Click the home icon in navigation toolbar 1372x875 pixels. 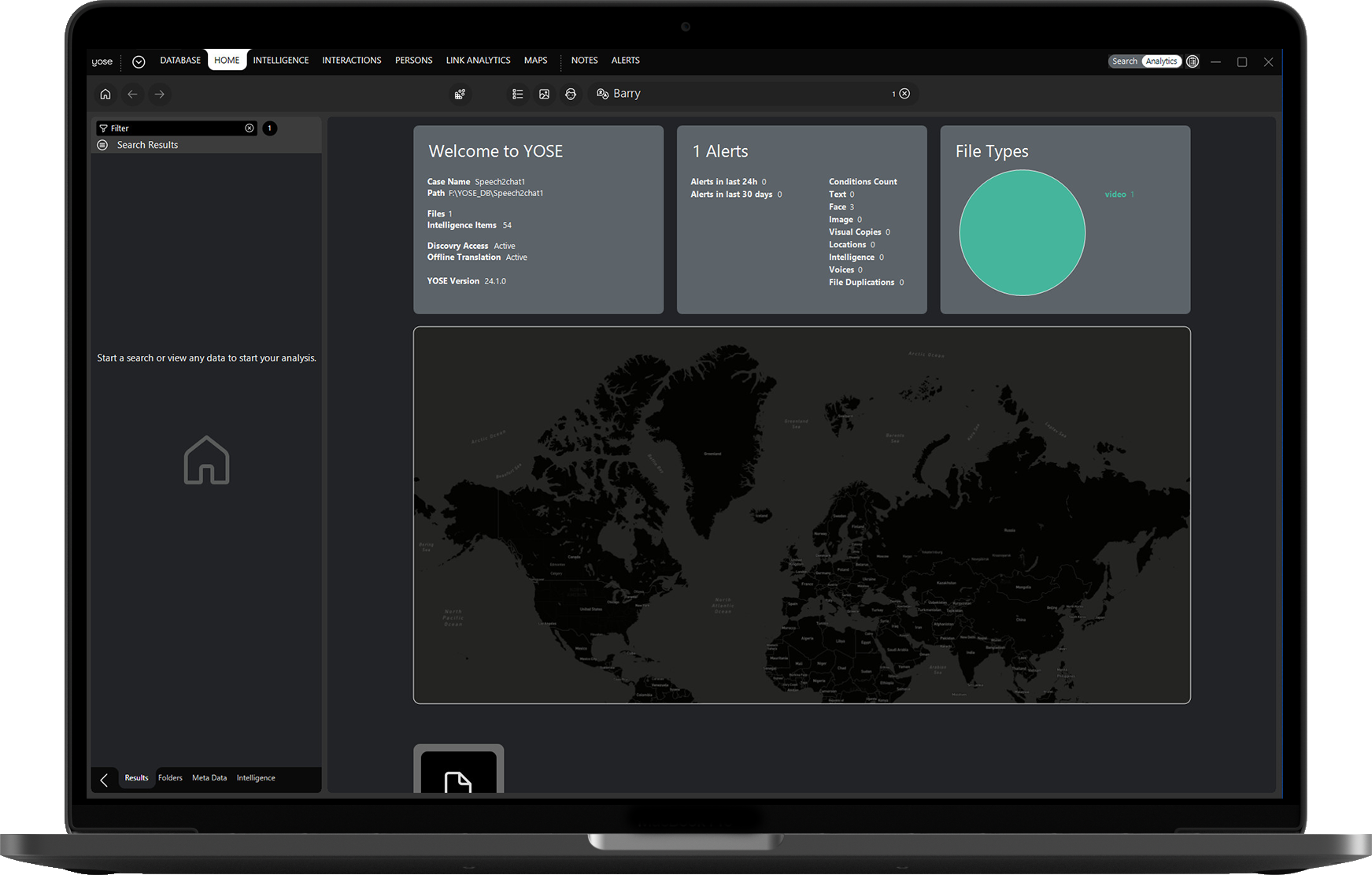point(105,95)
